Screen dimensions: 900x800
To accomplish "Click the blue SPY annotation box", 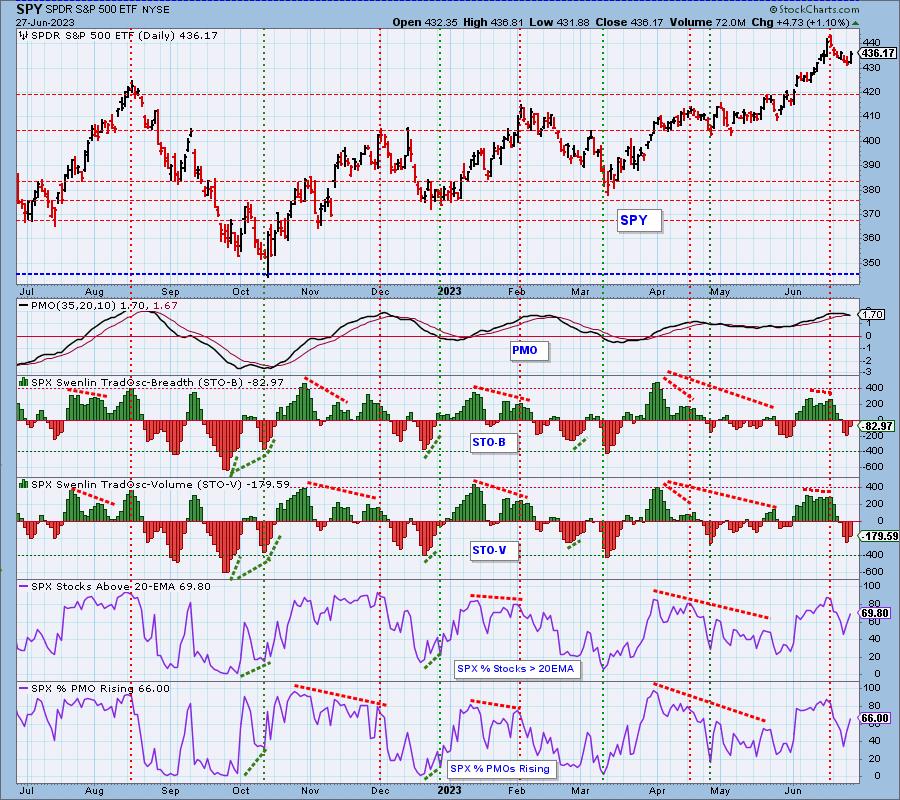I will pyautogui.click(x=639, y=220).
